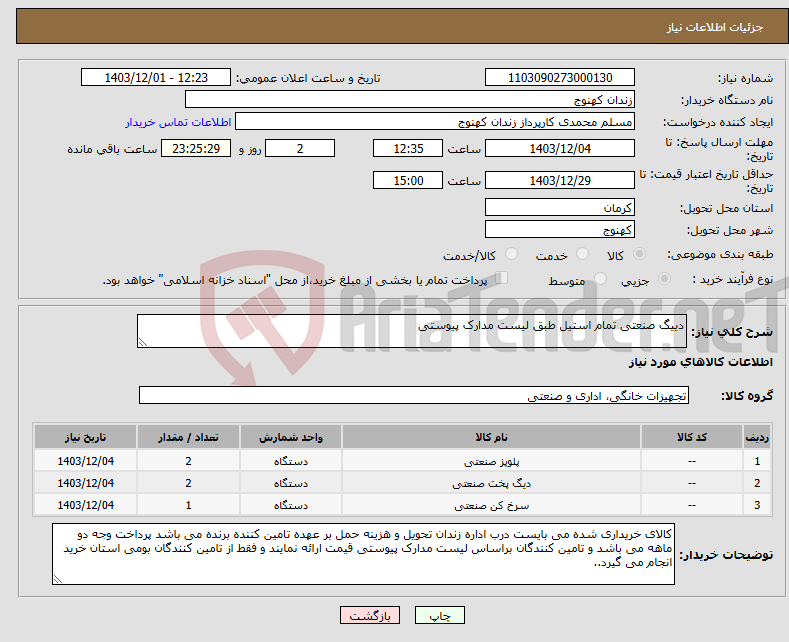Click the unit دستگاه in the دیگ پخت row
789x642 pixels.
[291, 484]
